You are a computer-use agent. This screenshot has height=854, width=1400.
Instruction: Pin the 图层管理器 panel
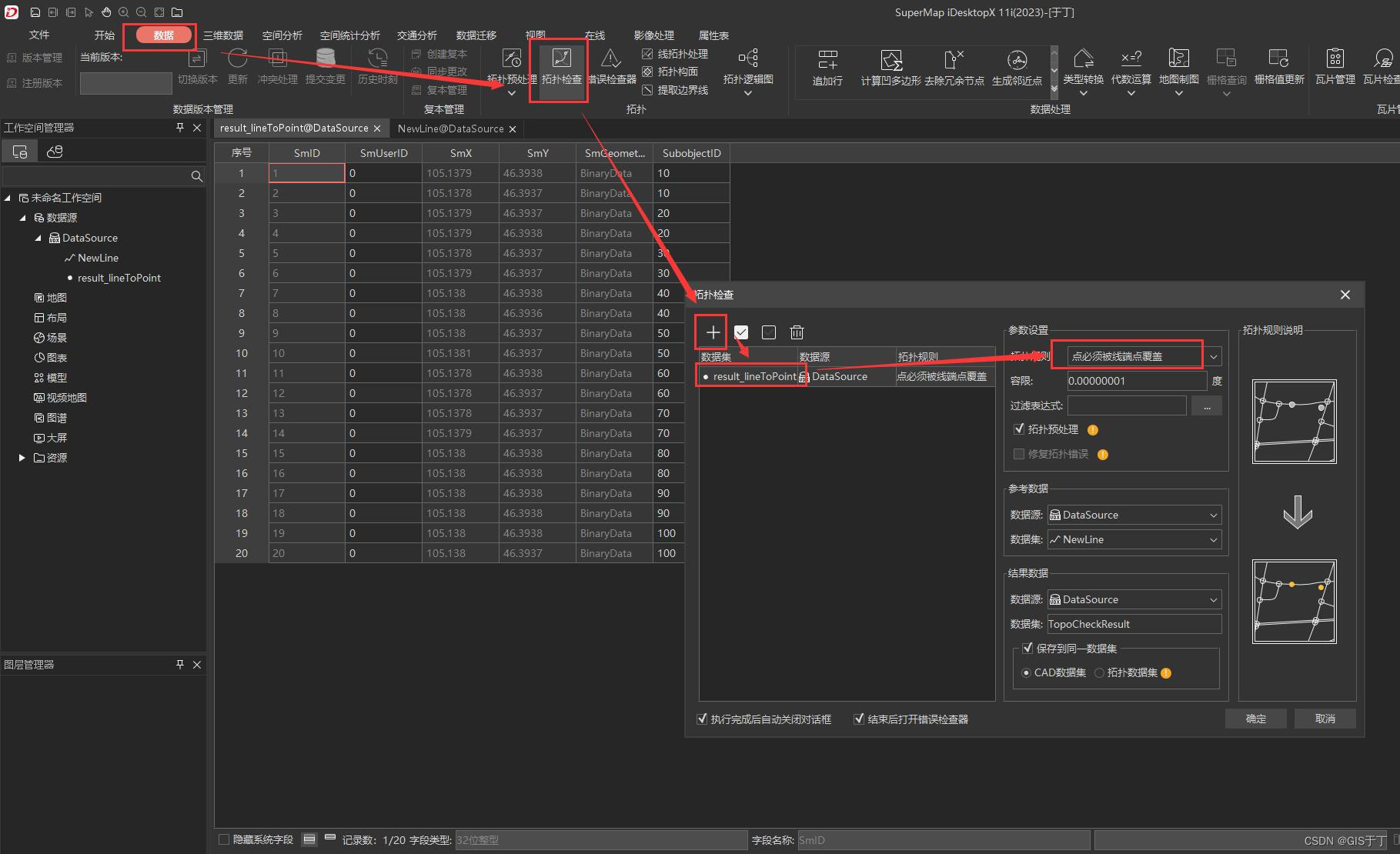(x=180, y=665)
